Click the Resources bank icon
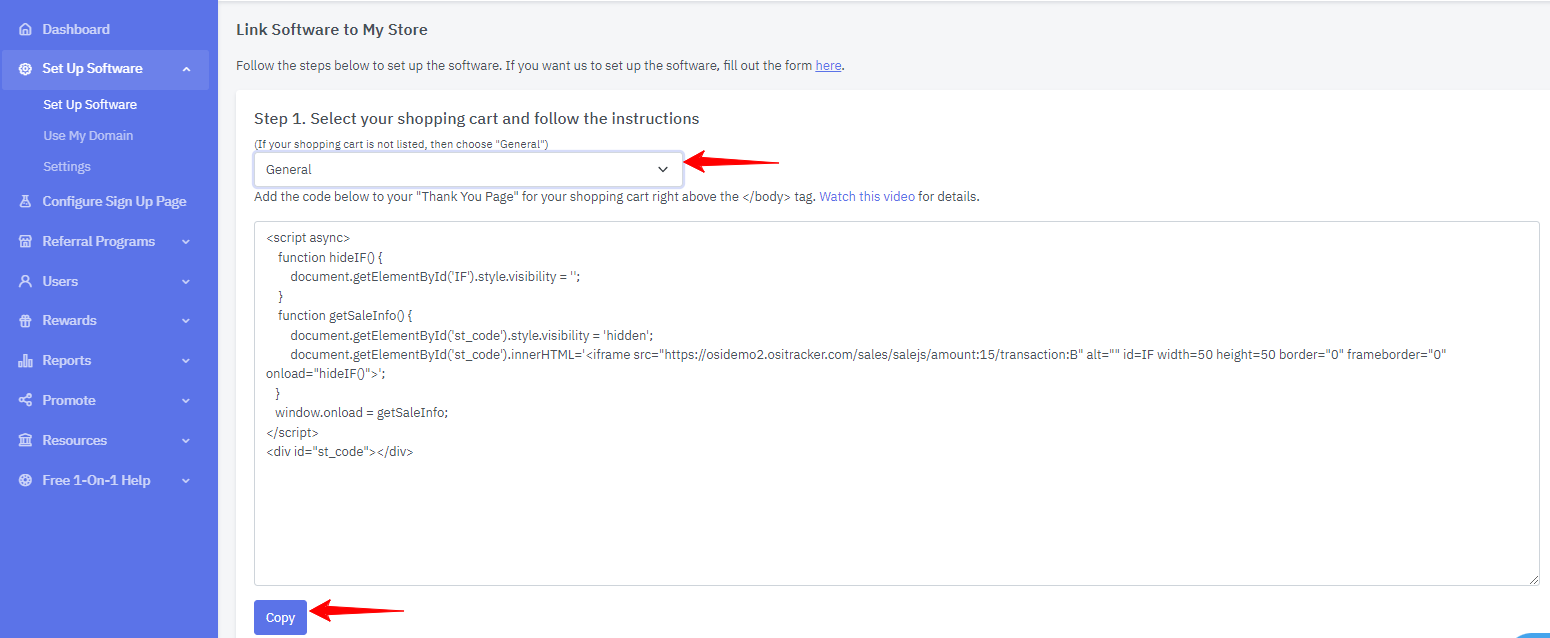The width and height of the screenshot is (1550, 638). tap(25, 441)
